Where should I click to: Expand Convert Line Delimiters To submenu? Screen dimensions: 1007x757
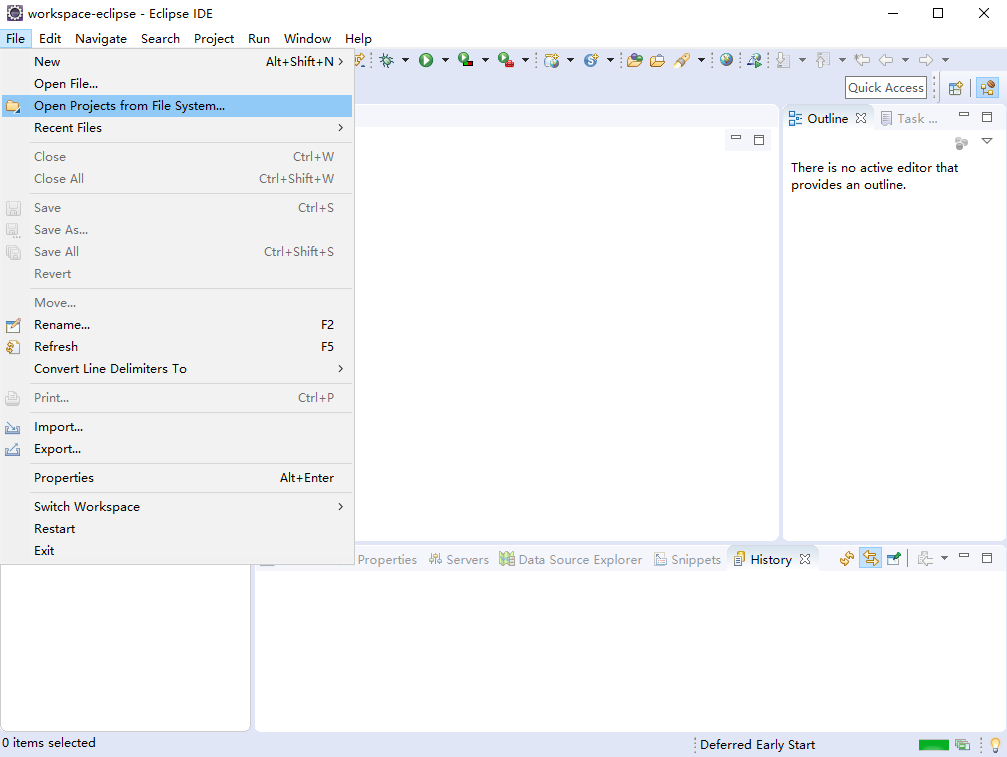tap(177, 369)
